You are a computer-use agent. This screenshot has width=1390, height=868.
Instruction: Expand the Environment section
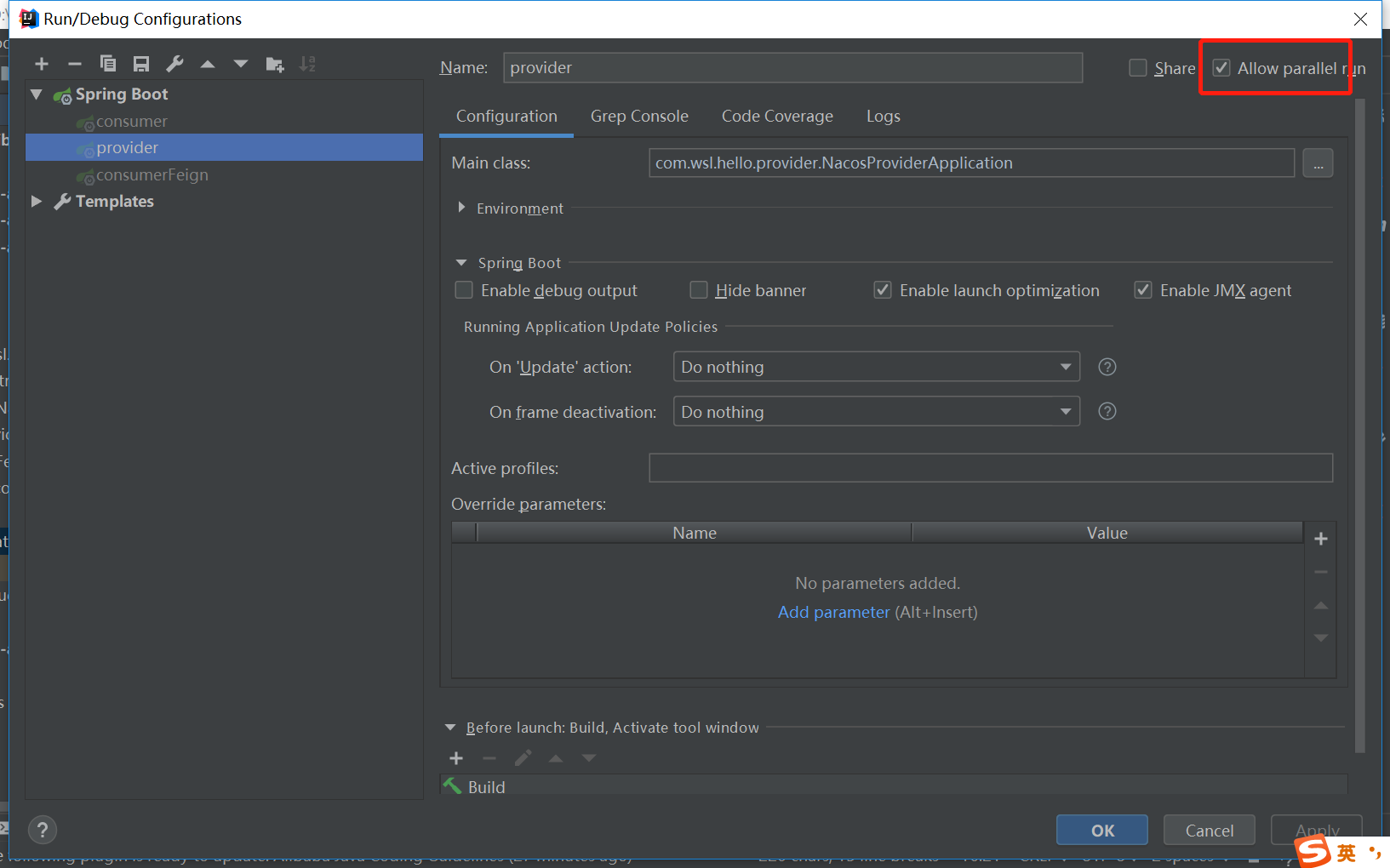click(x=461, y=208)
